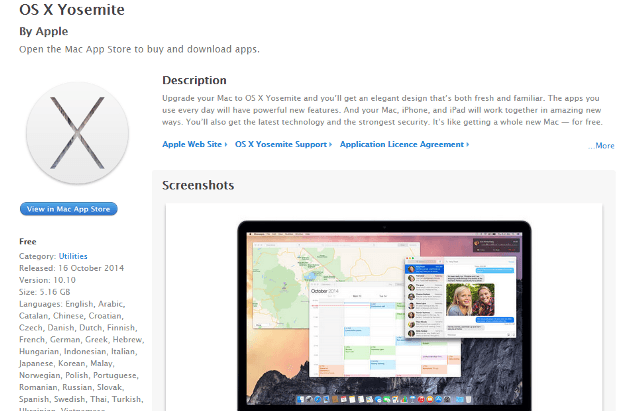The image size is (640, 411).
Task: Click the 'Languages: English, Arabic,' line
Action: [x=72, y=304]
